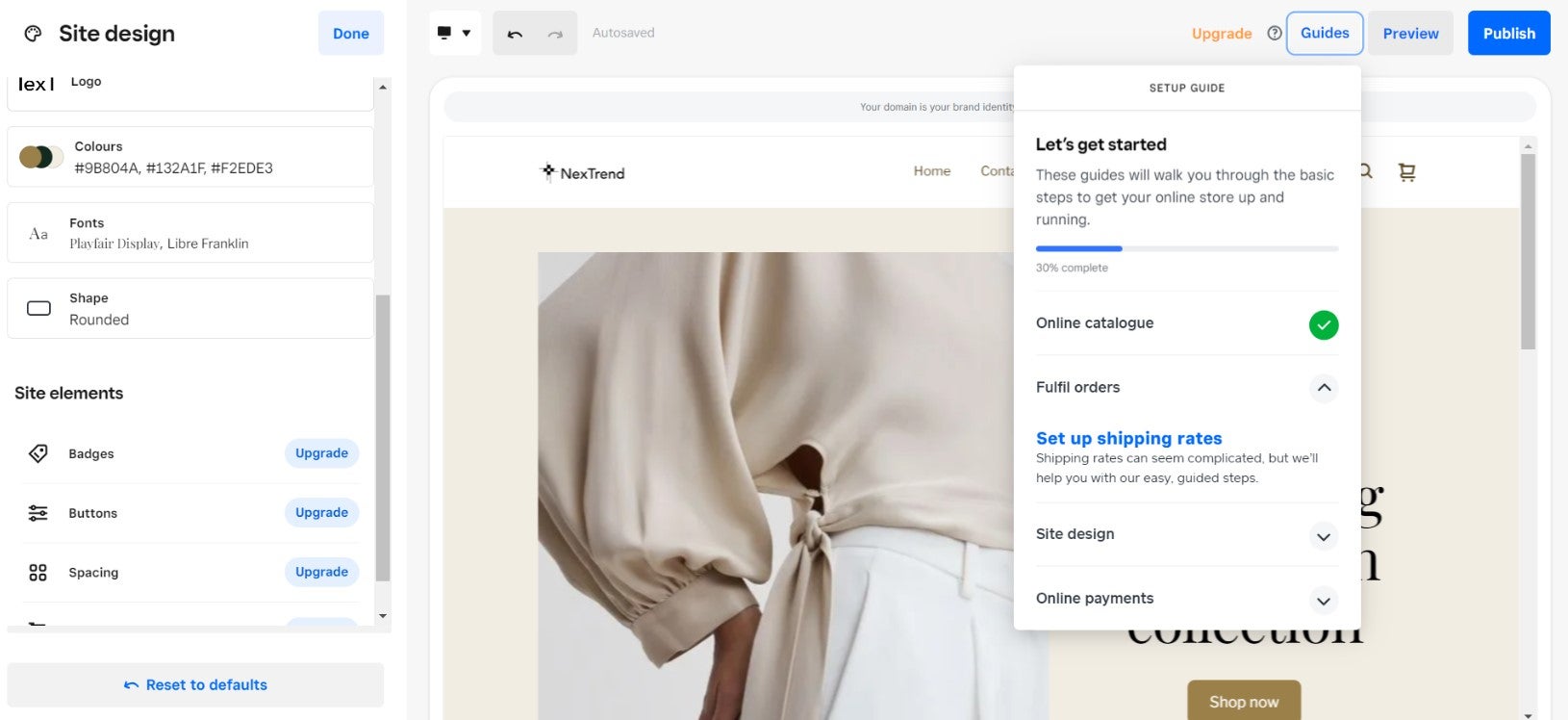
Task: Click the Site elements heading
Action: point(68,393)
